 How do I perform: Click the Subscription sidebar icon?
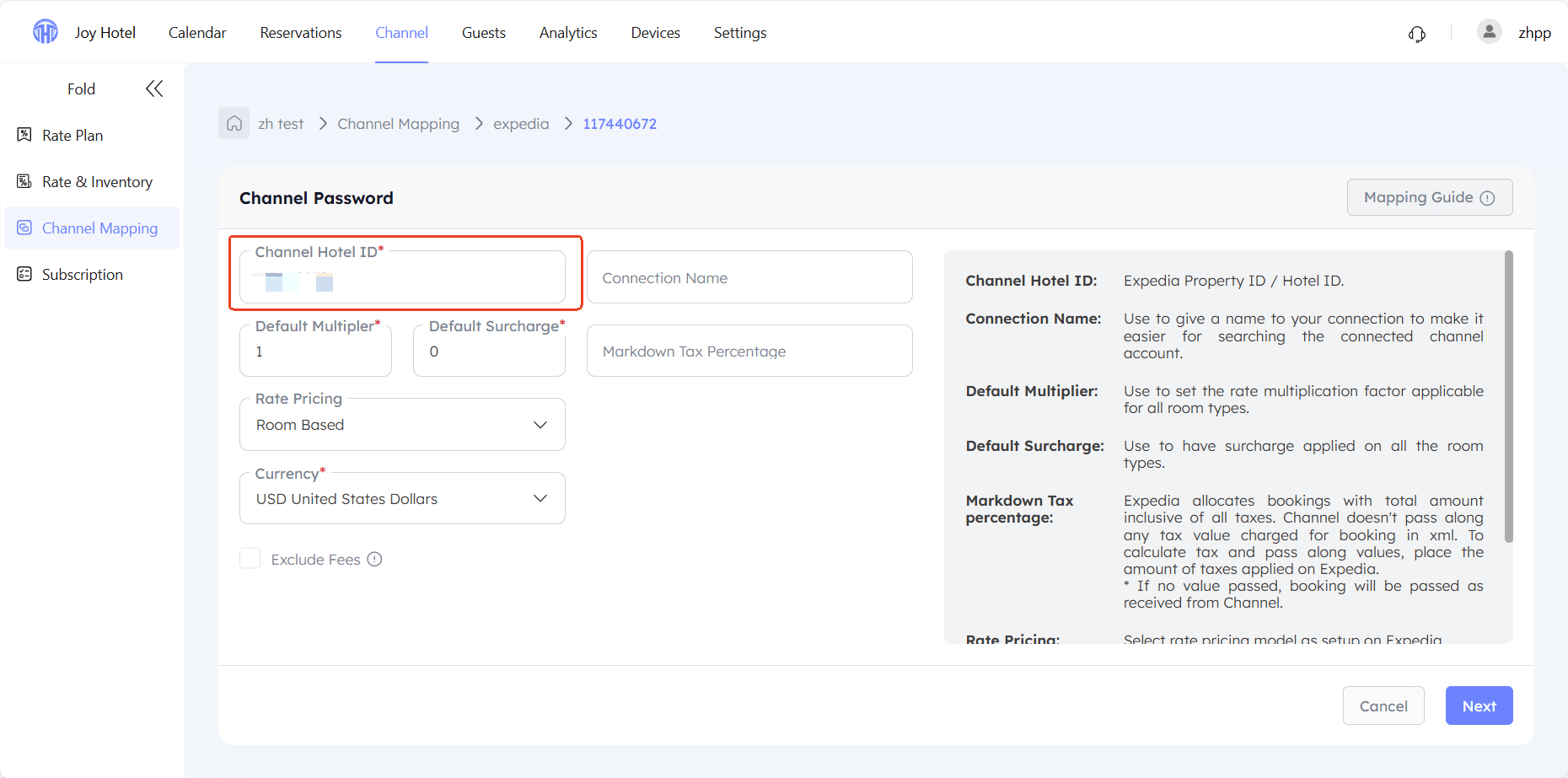click(x=24, y=274)
